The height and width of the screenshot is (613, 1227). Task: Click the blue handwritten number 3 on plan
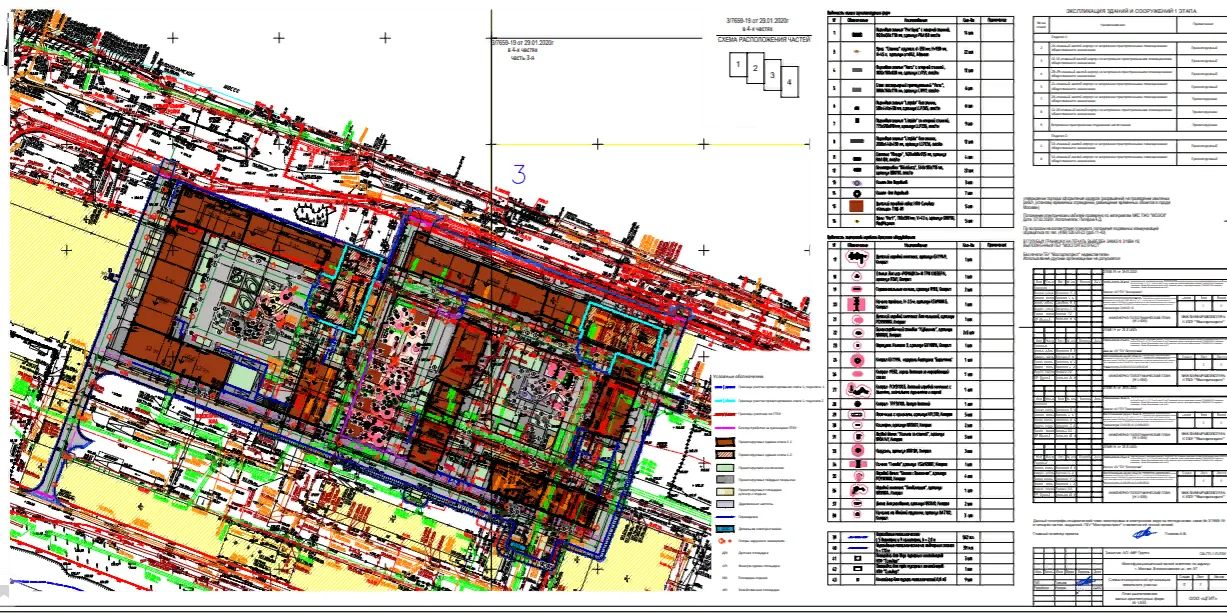click(x=518, y=174)
